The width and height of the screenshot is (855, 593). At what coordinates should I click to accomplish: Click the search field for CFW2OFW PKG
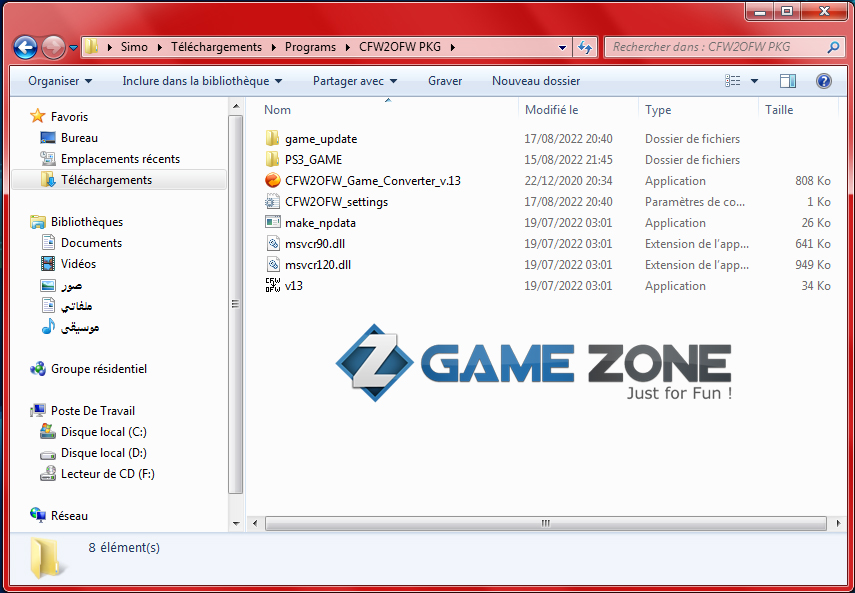(715, 47)
